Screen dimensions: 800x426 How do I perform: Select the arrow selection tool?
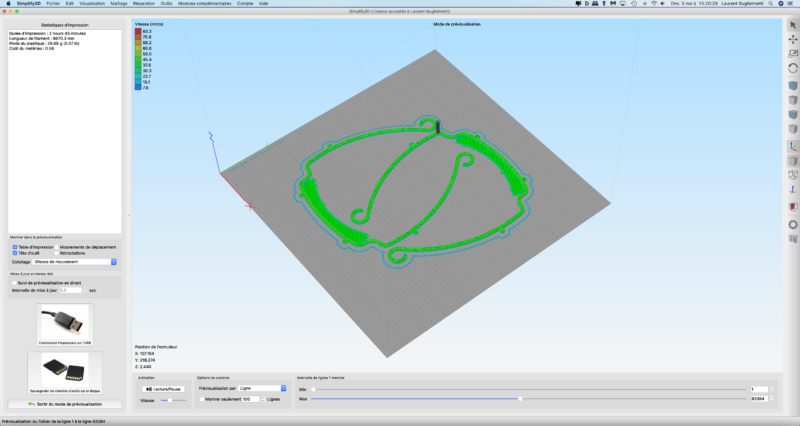[792, 23]
